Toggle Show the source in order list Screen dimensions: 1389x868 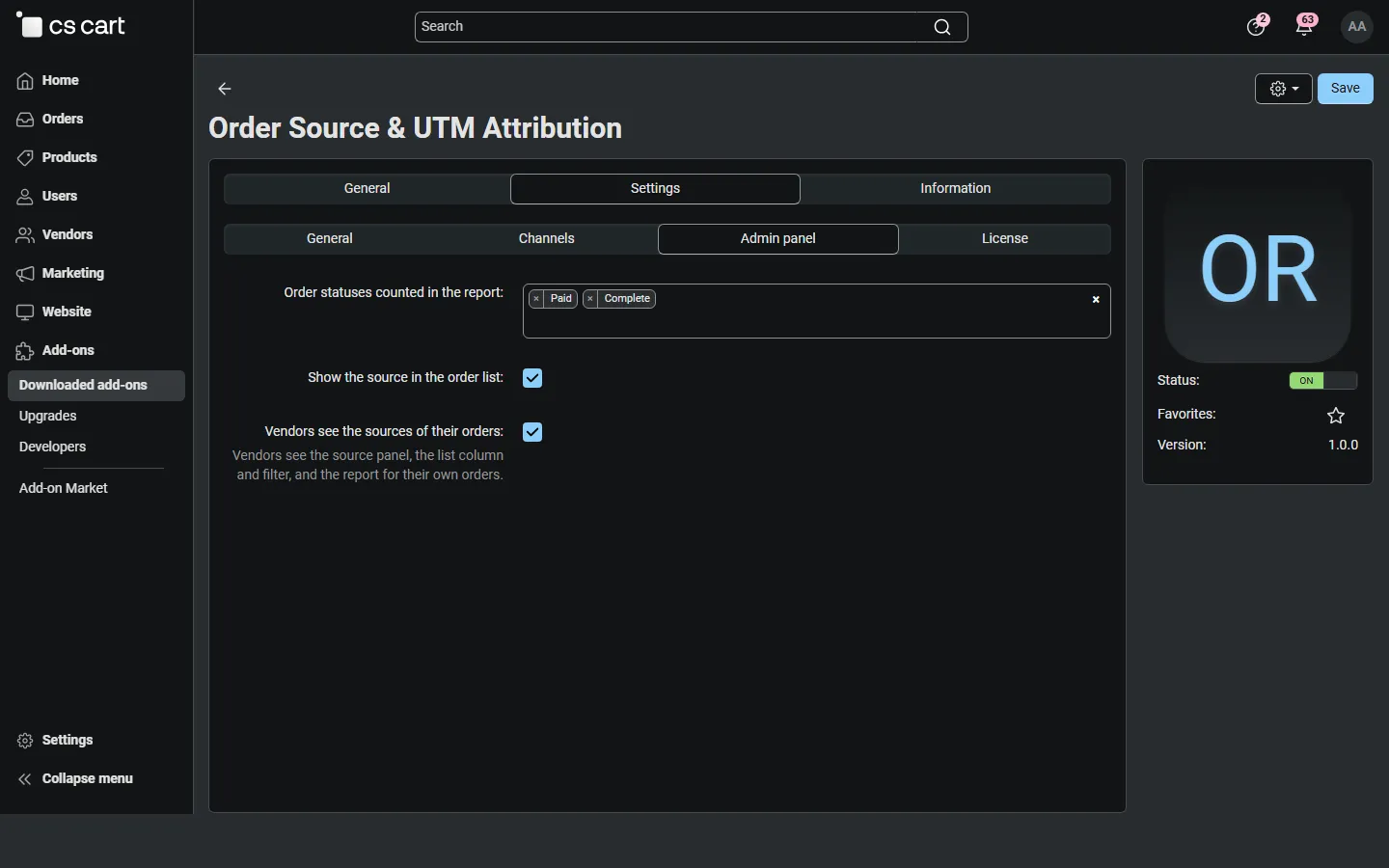click(x=532, y=378)
